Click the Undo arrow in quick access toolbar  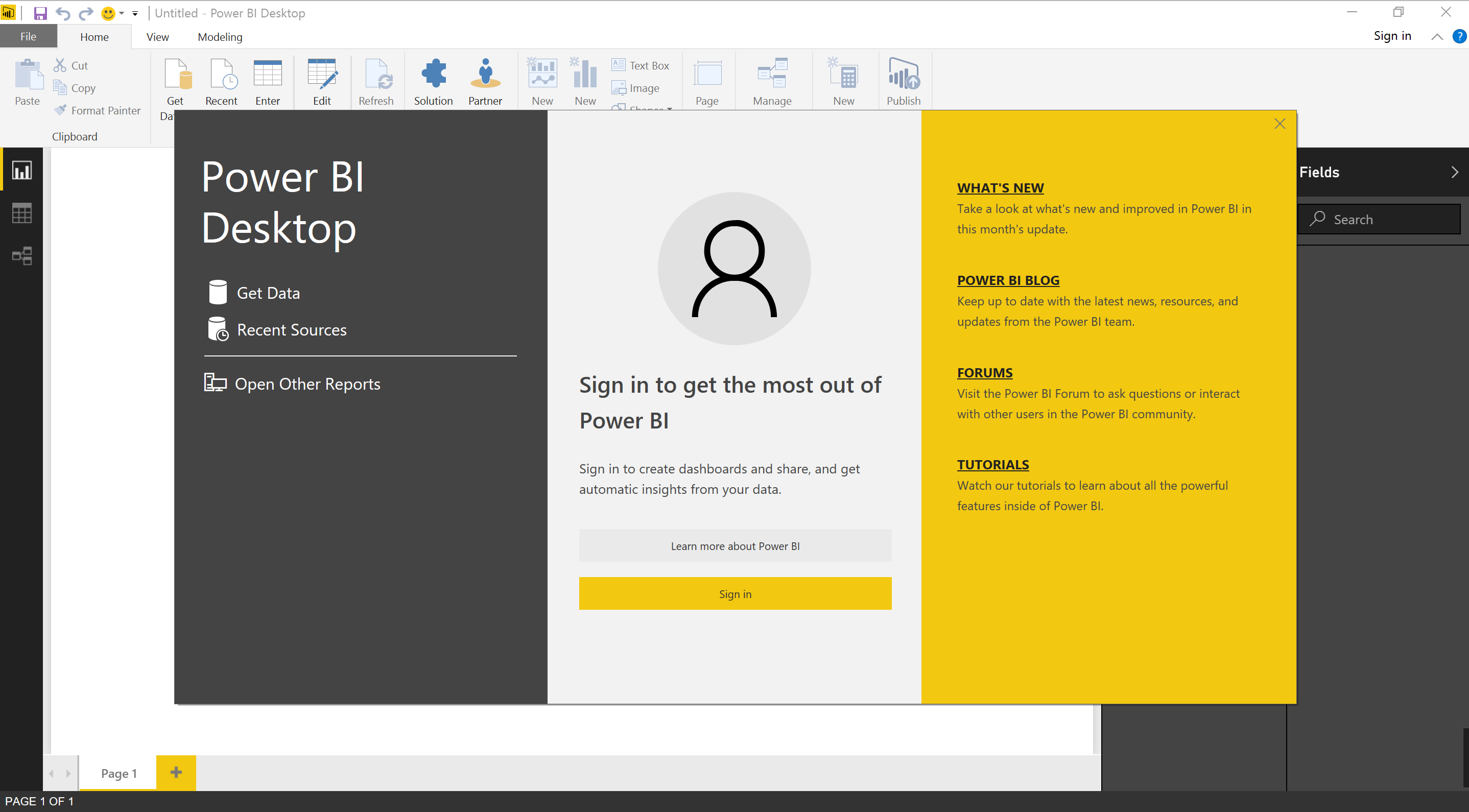[x=63, y=13]
